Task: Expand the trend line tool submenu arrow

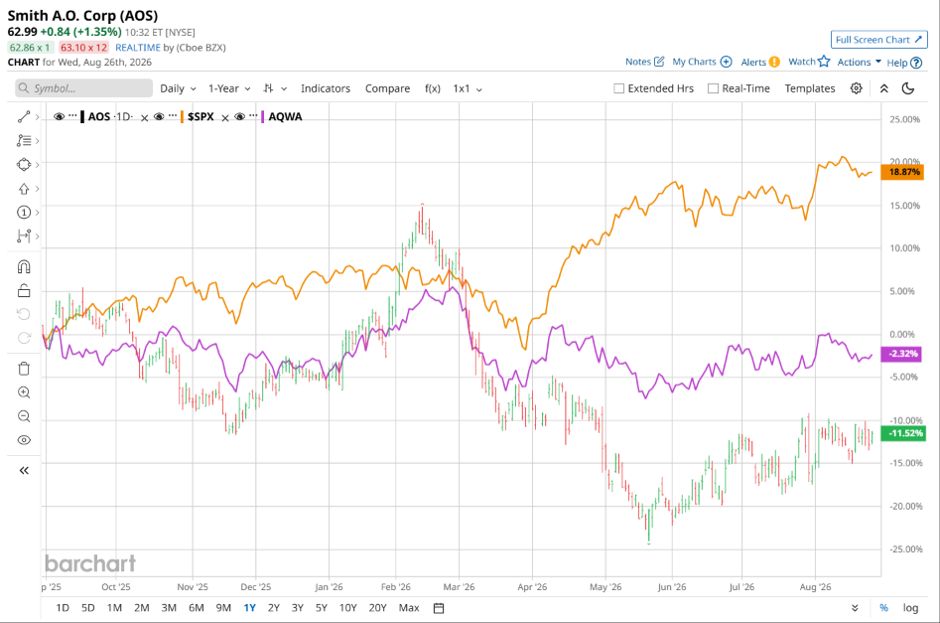Action: pyautogui.click(x=37, y=117)
